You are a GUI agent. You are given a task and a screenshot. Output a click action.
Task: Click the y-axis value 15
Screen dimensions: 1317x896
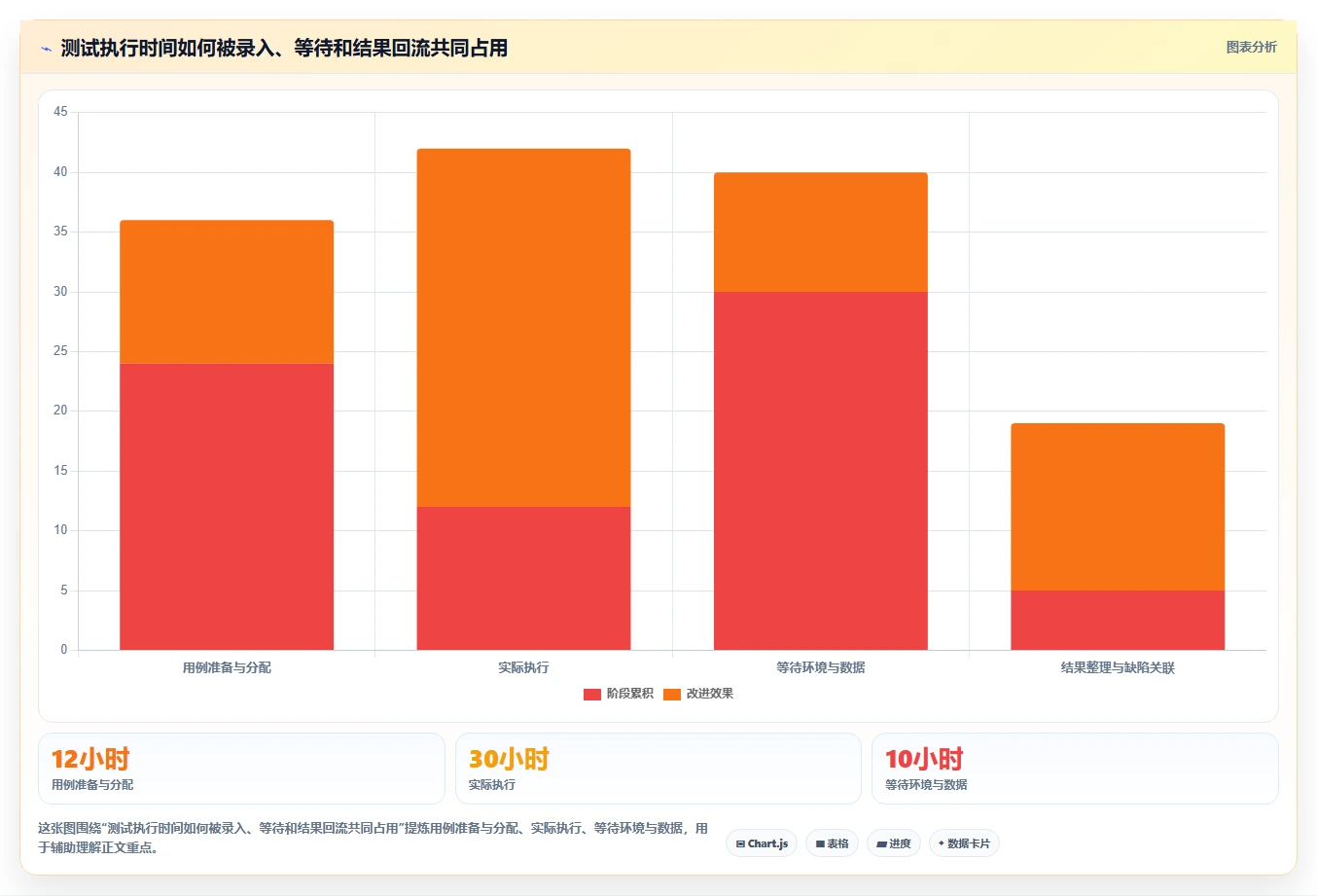(60, 471)
